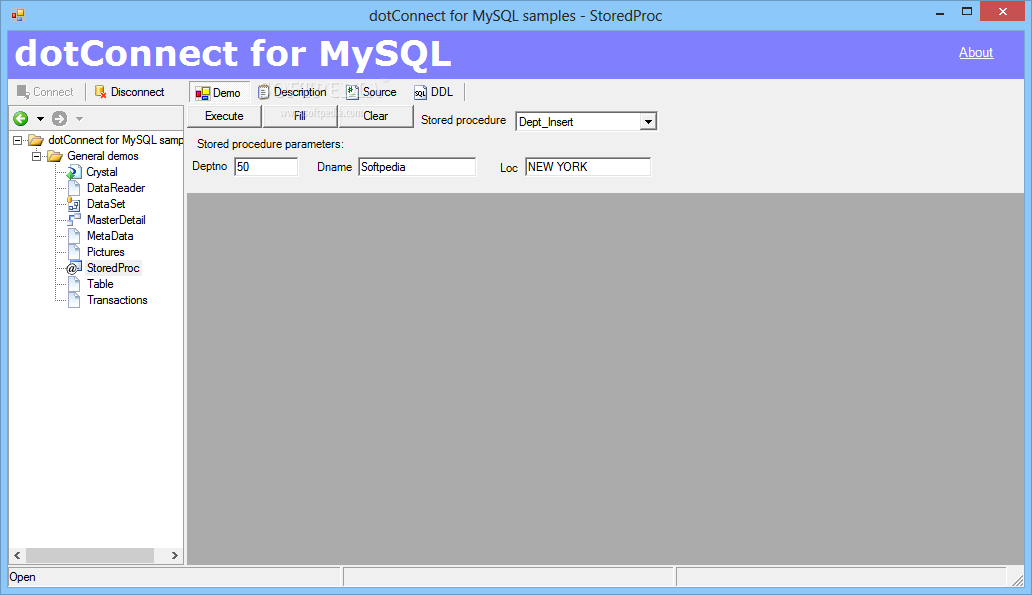Click the gray Forward navigation arrow
The width and height of the screenshot is (1032, 595).
59,118
